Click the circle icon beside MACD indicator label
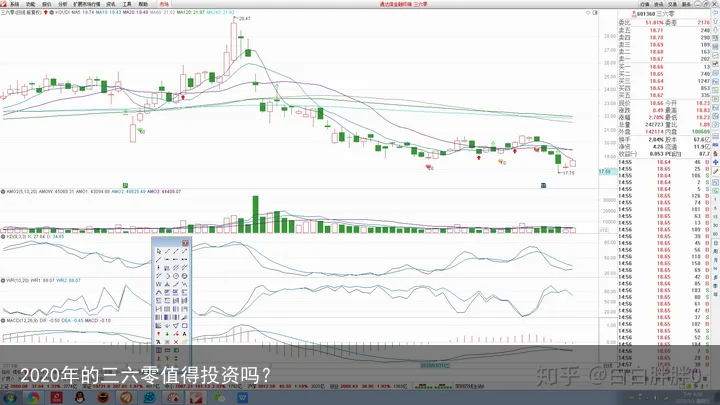Image resolution: width=720 pixels, height=405 pixels. point(3,321)
